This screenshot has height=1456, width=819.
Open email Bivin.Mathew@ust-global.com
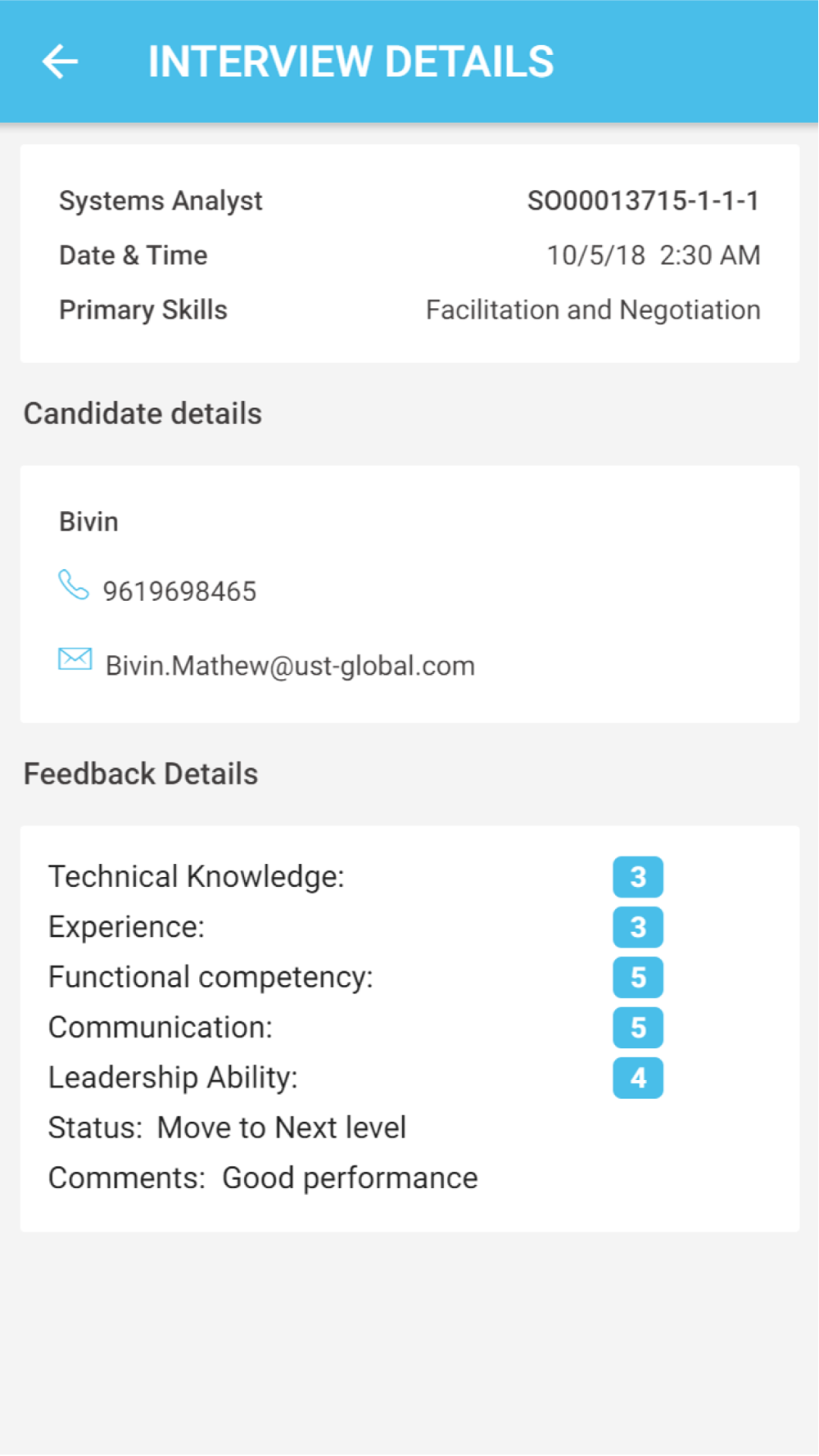pyautogui.click(x=290, y=666)
